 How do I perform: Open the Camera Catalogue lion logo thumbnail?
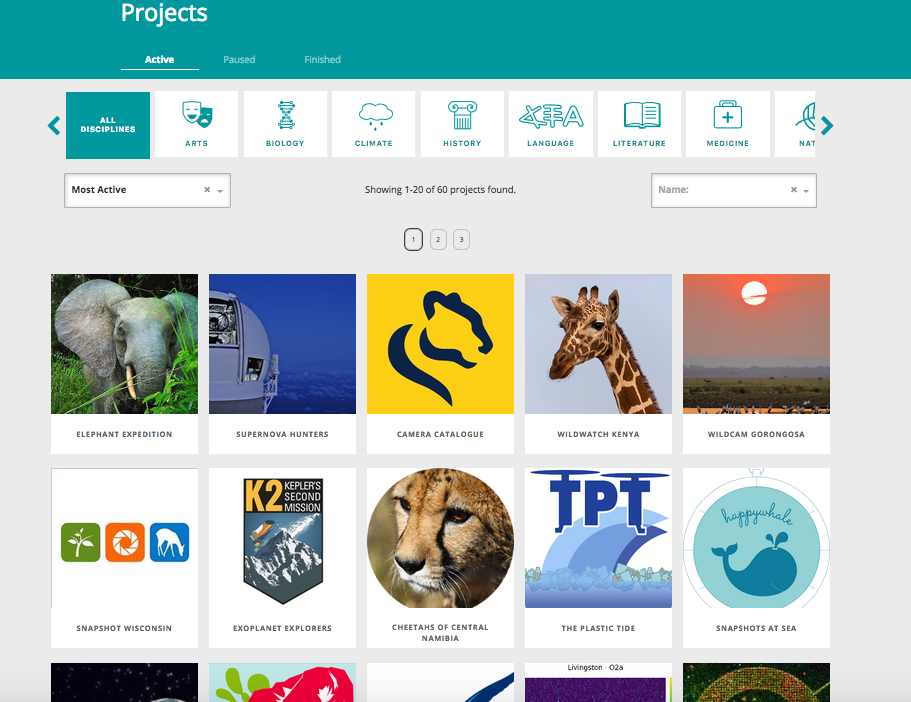440,344
